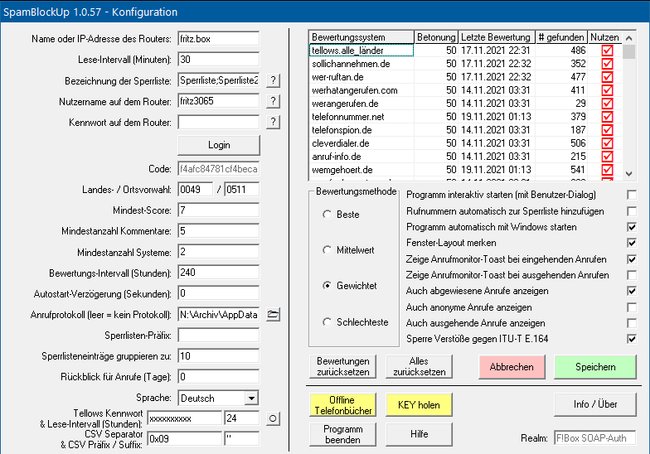Click Programm beenden button
650x454 pixels.
click(x=343, y=434)
